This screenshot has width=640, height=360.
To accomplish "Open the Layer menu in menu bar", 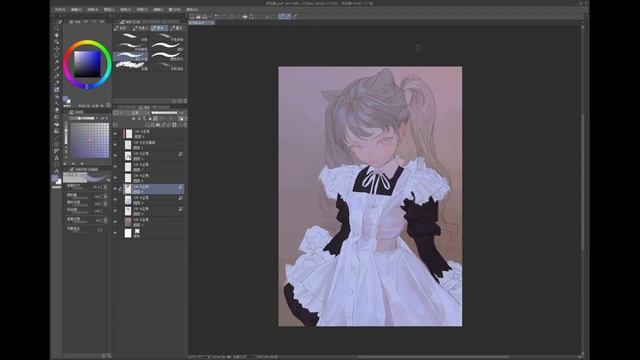I will [109, 9].
